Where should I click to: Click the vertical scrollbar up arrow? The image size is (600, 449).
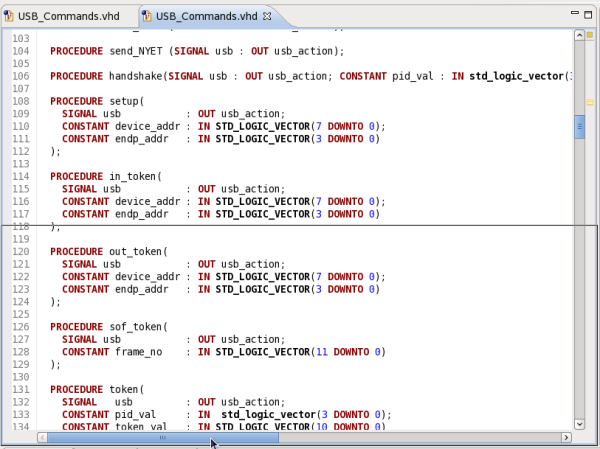(x=579, y=36)
